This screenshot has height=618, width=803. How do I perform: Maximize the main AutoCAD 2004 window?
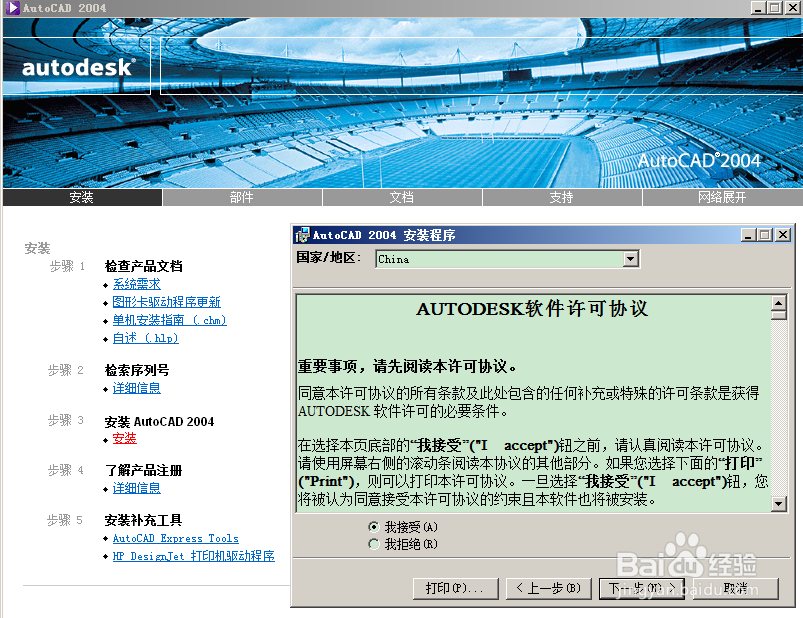click(775, 8)
